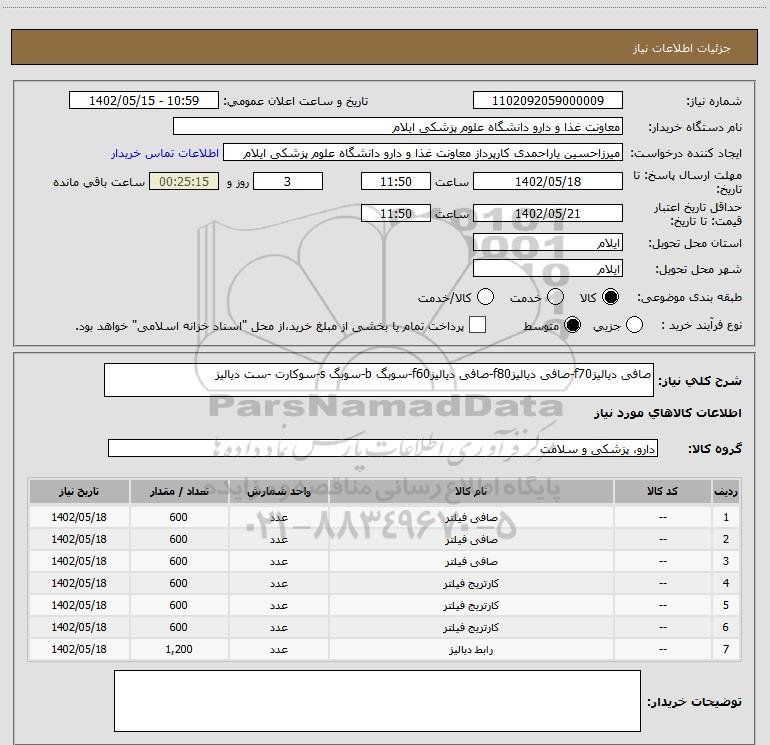Select row 2 item name صافی فیلتر
This screenshot has width=770, height=745.
pos(471,539)
